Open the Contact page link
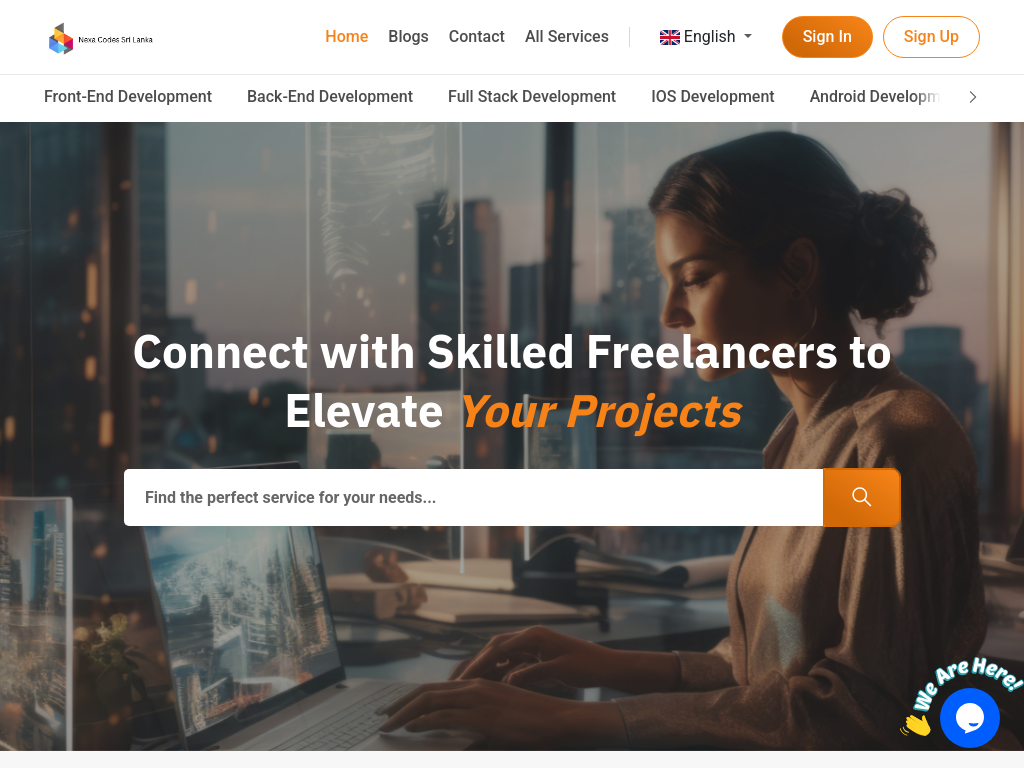This screenshot has width=1024, height=768. [476, 37]
